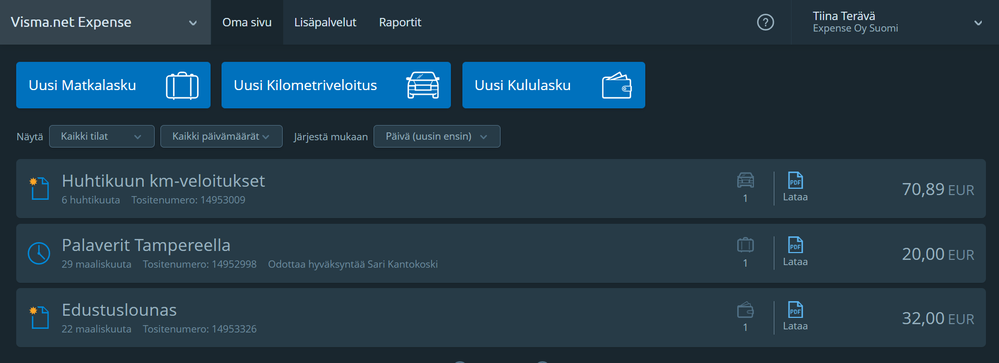Click the 32,00 EUR amount
Screen dimensions: 999x363
coord(938,318)
